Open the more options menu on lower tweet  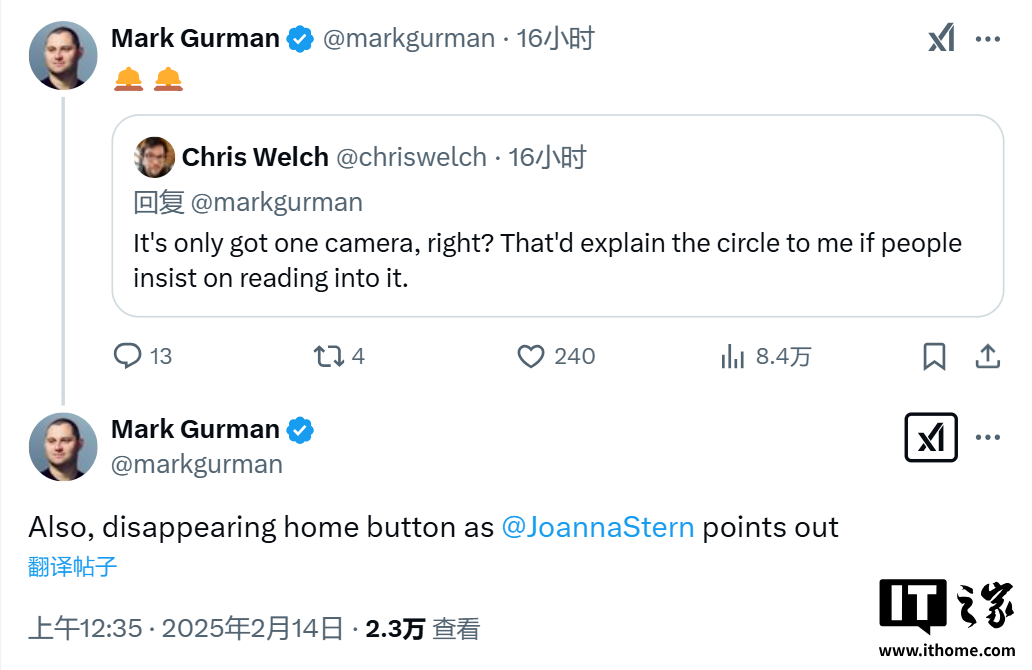click(988, 438)
